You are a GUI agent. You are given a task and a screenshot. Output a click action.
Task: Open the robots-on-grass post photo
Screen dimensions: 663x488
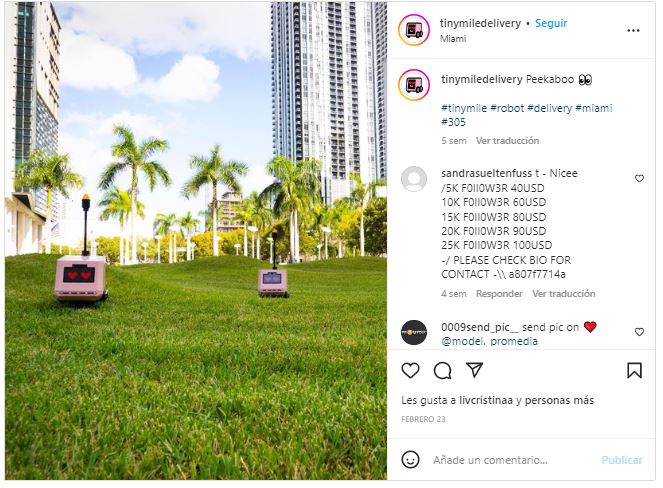pyautogui.click(x=196, y=241)
